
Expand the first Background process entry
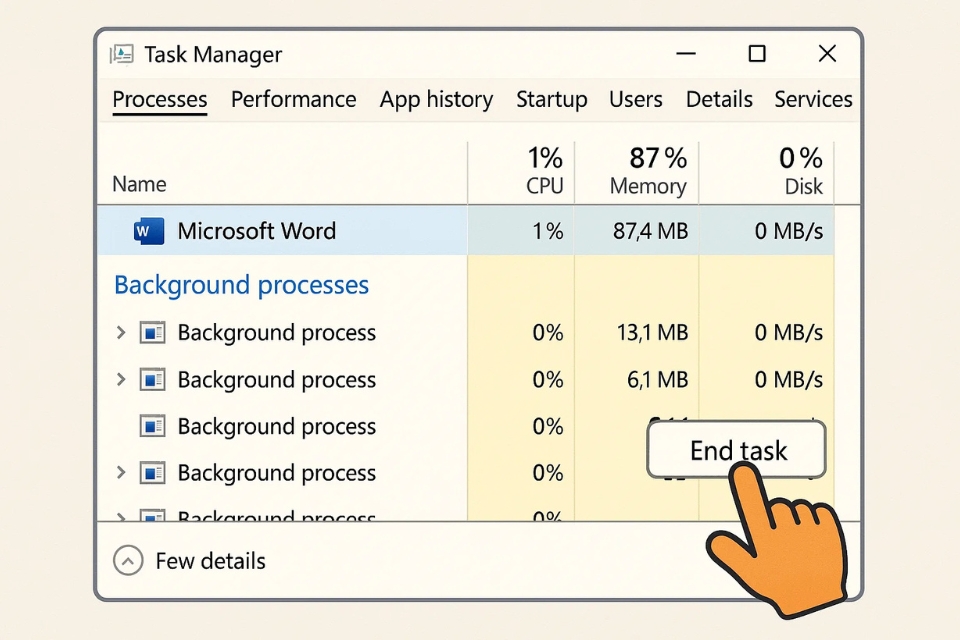click(120, 332)
